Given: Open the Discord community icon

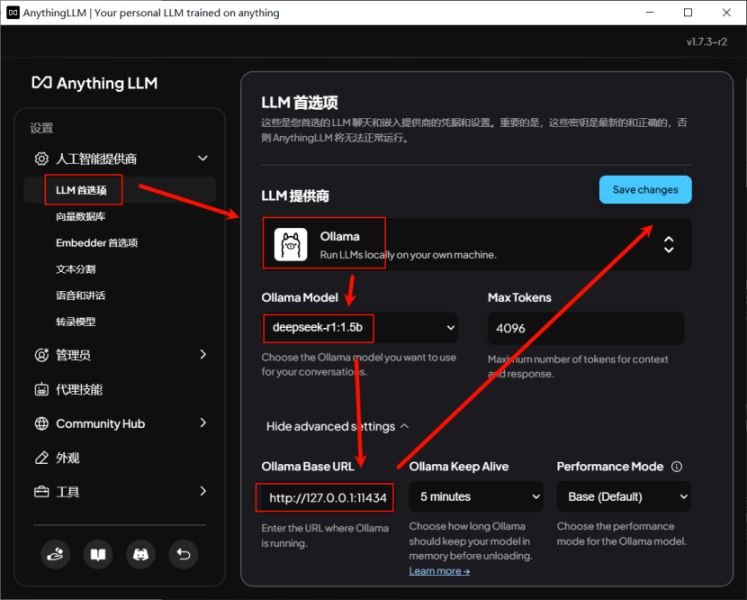Looking at the screenshot, I should click(139, 553).
